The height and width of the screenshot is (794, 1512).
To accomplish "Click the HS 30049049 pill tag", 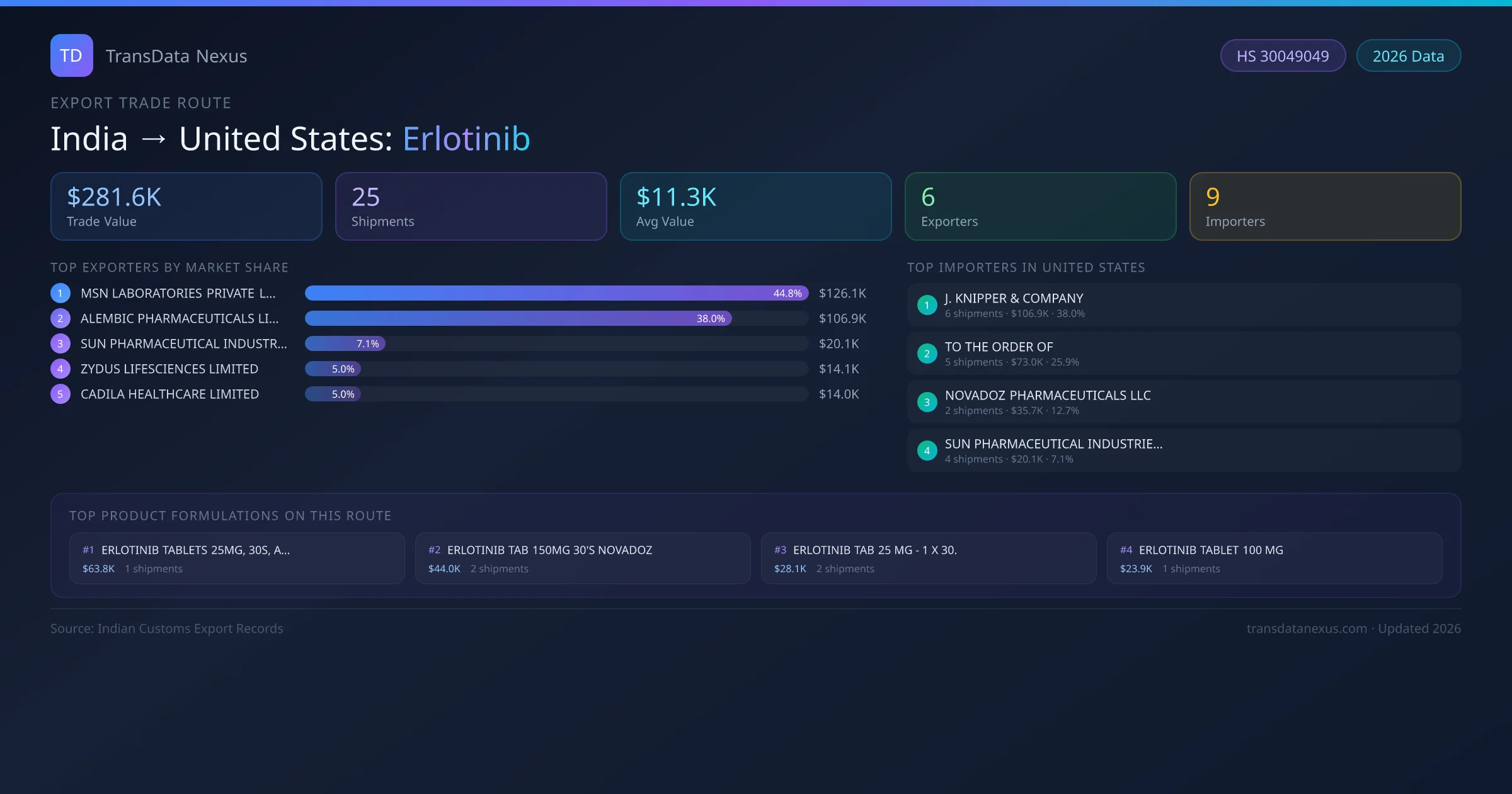I will (1283, 56).
